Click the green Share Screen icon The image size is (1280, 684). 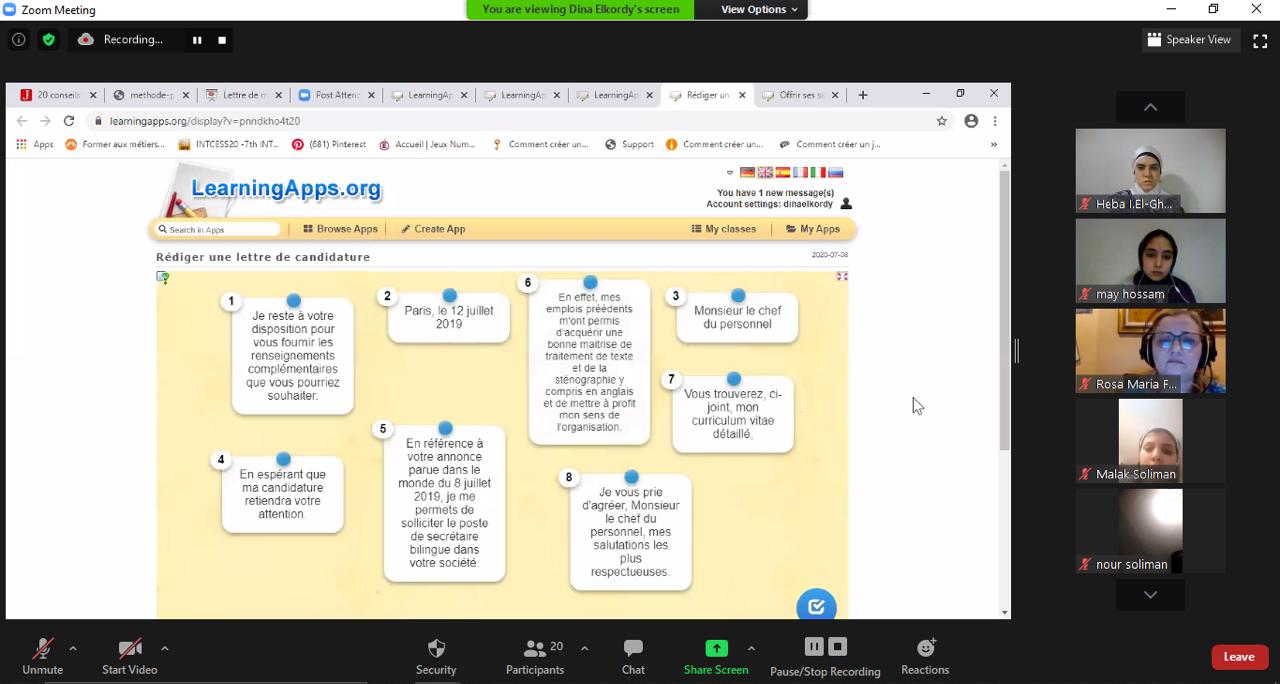coord(716,648)
